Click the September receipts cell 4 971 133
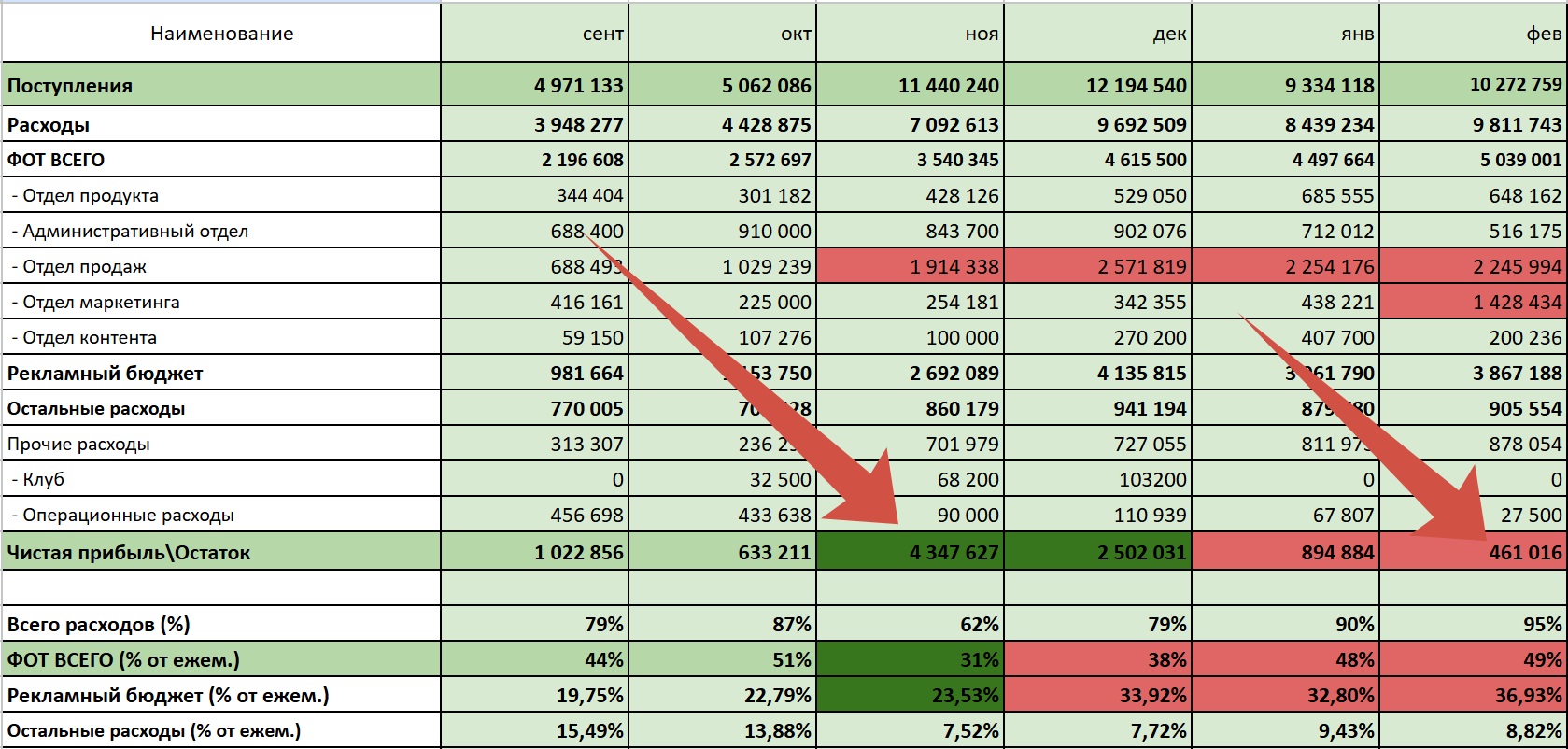 click(x=535, y=85)
